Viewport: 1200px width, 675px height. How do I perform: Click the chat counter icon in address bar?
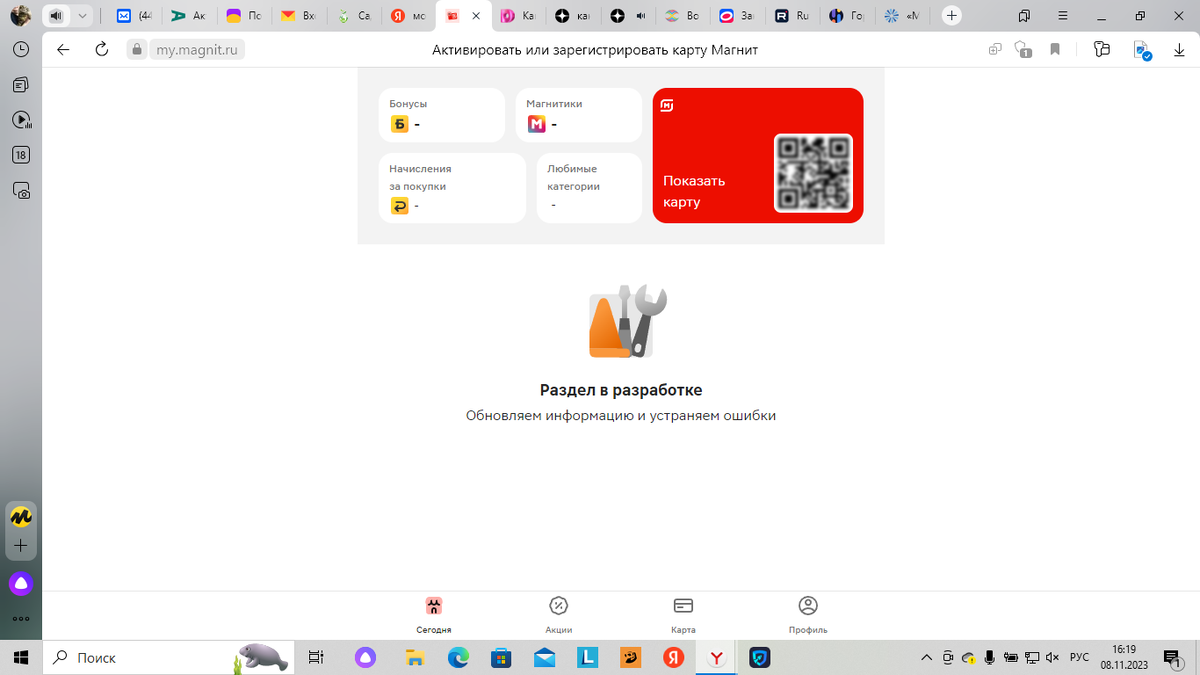click(x=1022, y=49)
